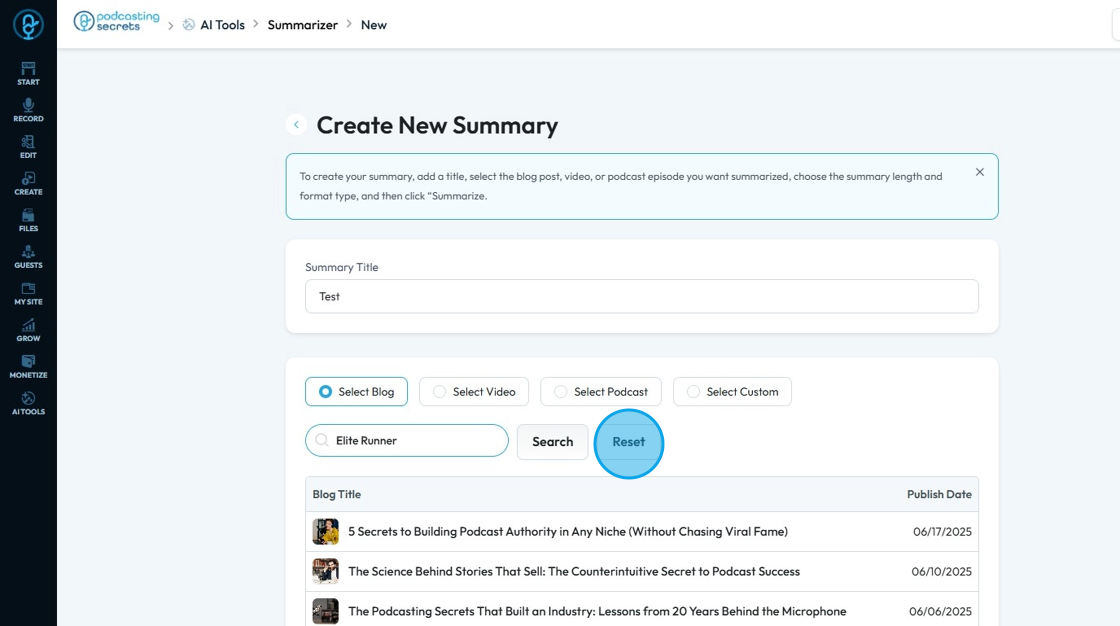Open My Site in sidebar
Viewport: 1120px width, 626px height.
point(28,293)
